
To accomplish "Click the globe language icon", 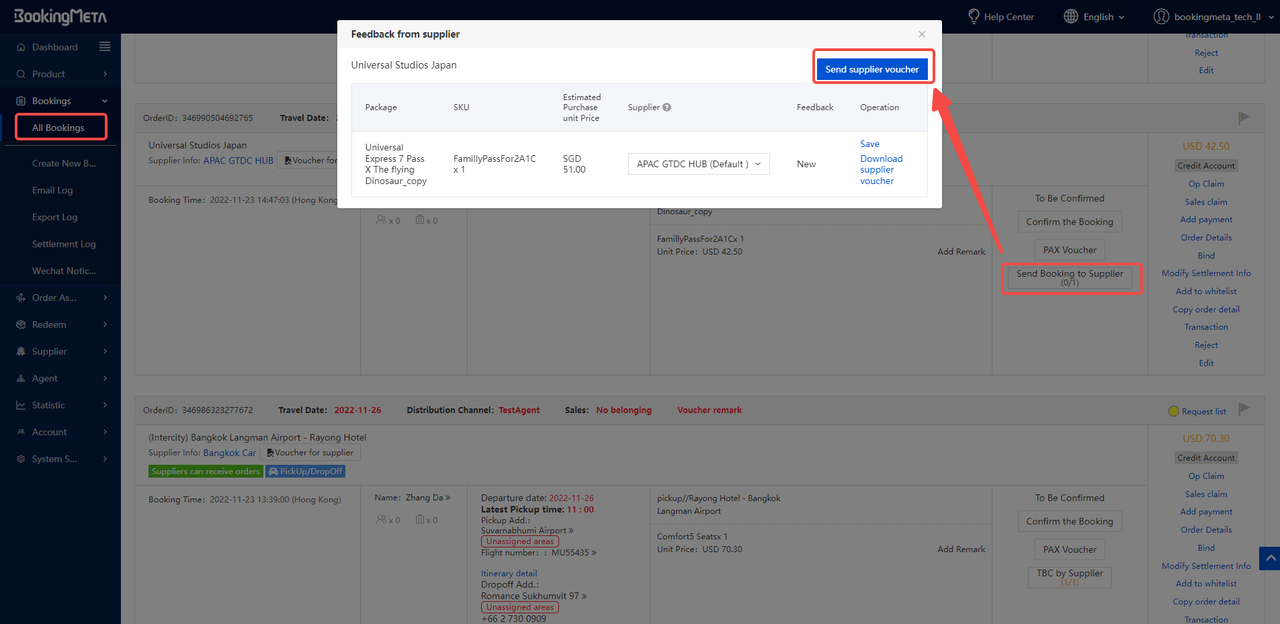I will coord(1071,17).
